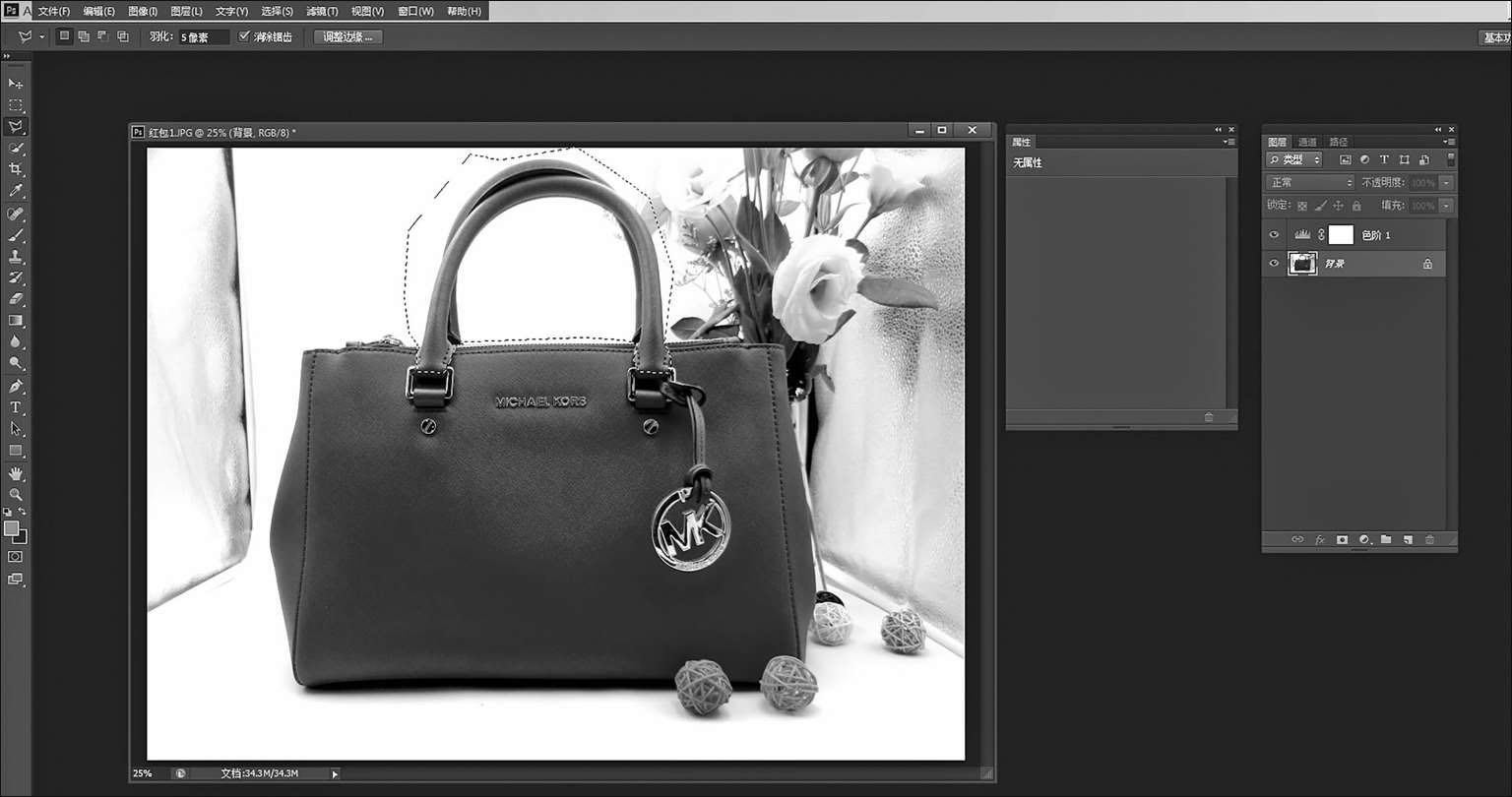Open the layer filter type dropdown
Viewport: 1512px width, 797px height.
coord(1294,159)
